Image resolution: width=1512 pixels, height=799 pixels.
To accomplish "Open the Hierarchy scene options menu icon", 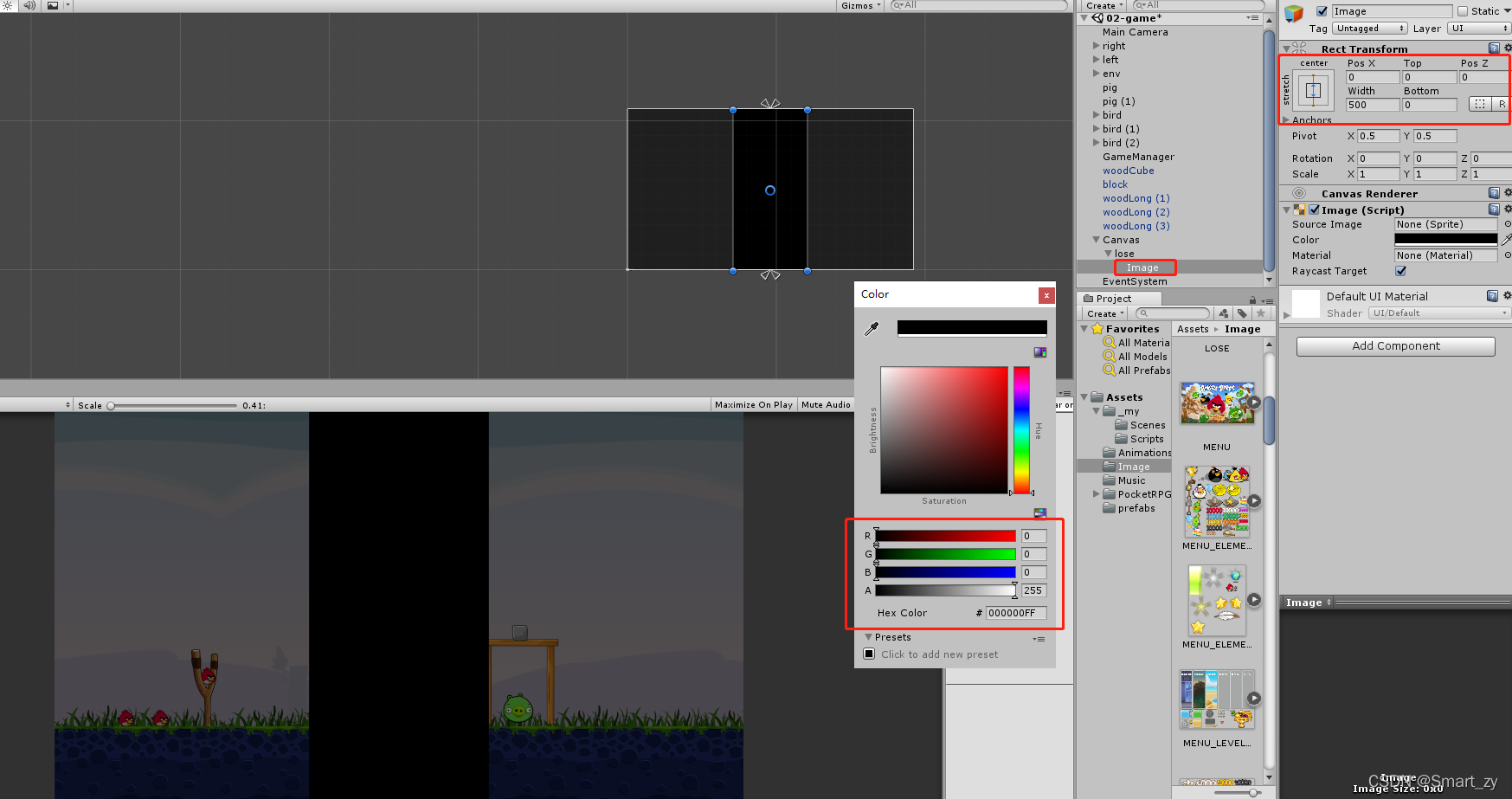I will pyautogui.click(x=1252, y=18).
